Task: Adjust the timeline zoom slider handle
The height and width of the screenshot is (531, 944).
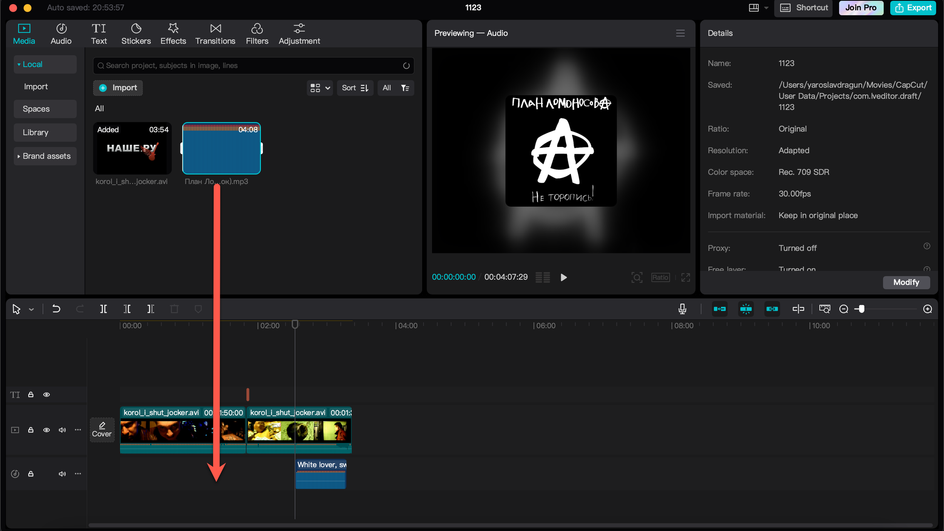Action: coord(862,309)
